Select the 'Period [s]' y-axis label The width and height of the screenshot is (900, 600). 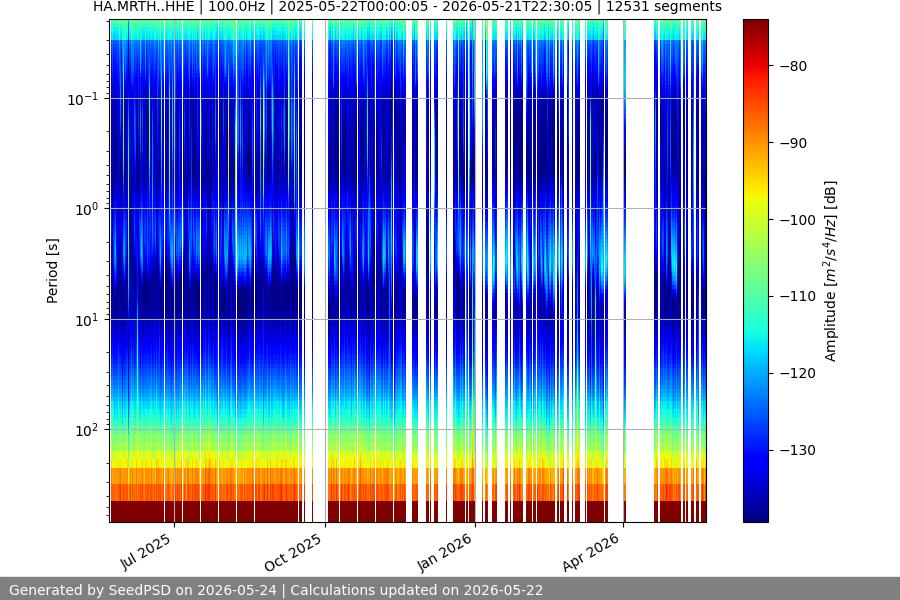pyautogui.click(x=52, y=271)
